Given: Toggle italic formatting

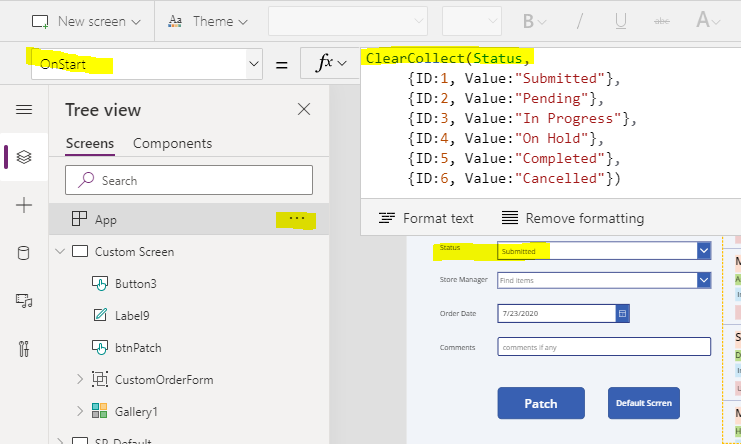Looking at the screenshot, I should 580,22.
